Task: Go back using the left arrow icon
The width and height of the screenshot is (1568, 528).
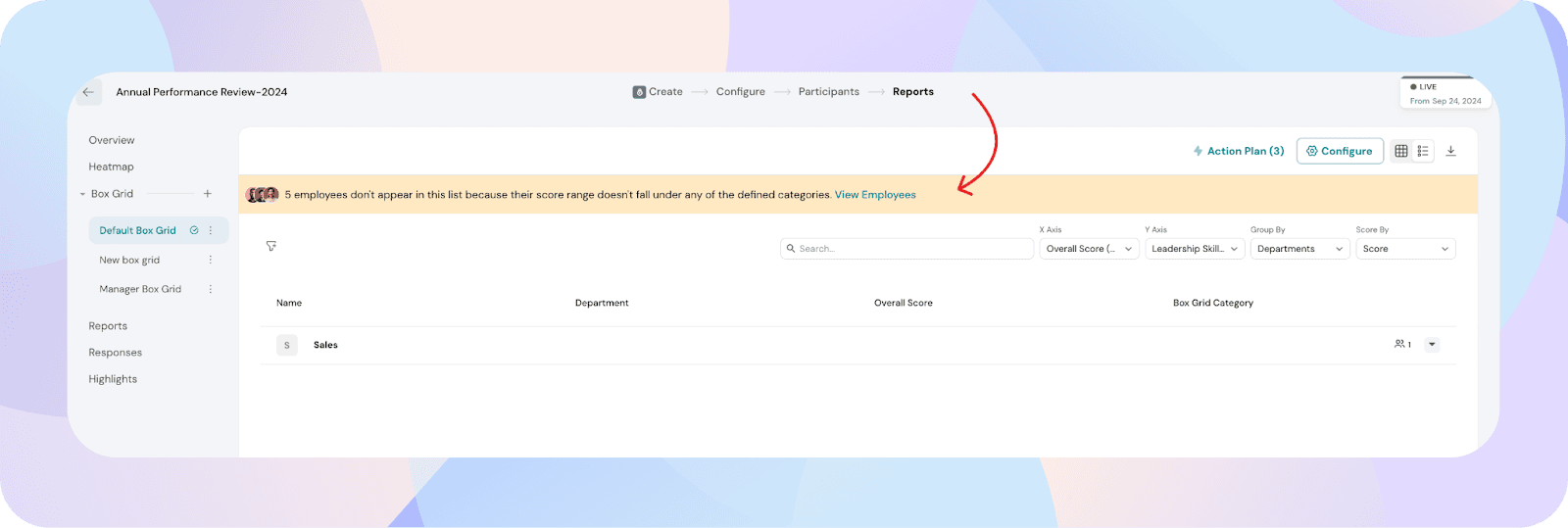Action: pyautogui.click(x=88, y=92)
